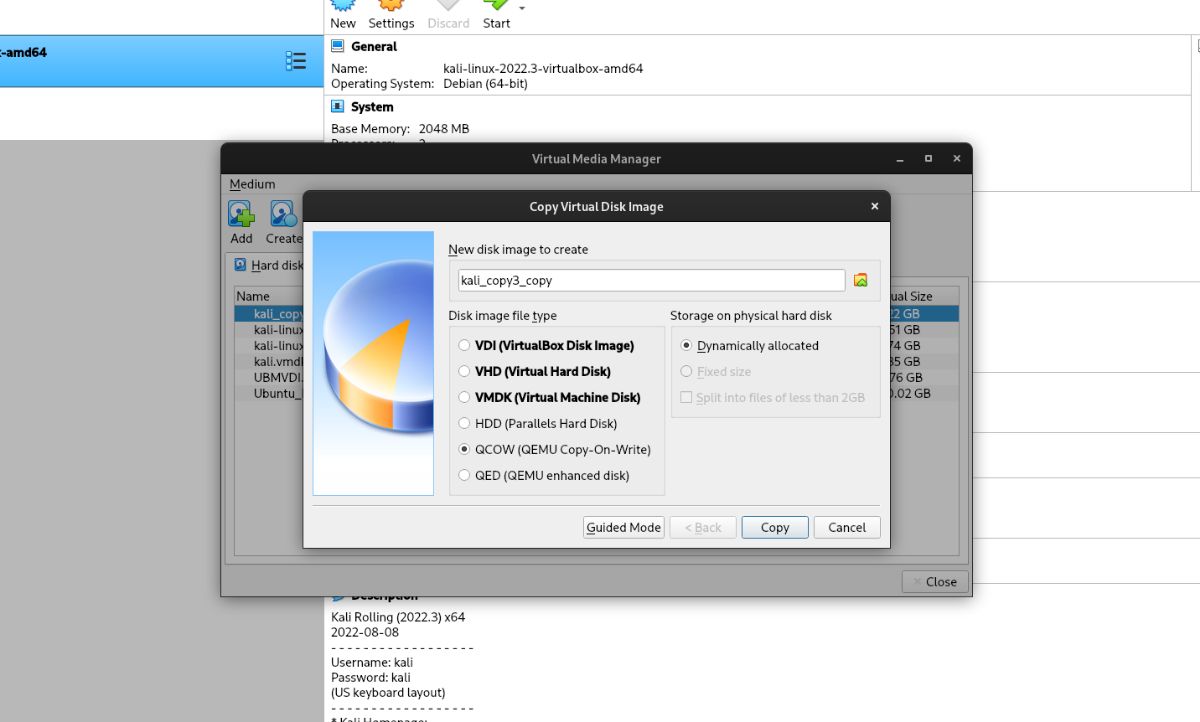Switch to Guided Mode
Viewport: 1200px width, 722px height.
pyautogui.click(x=623, y=527)
